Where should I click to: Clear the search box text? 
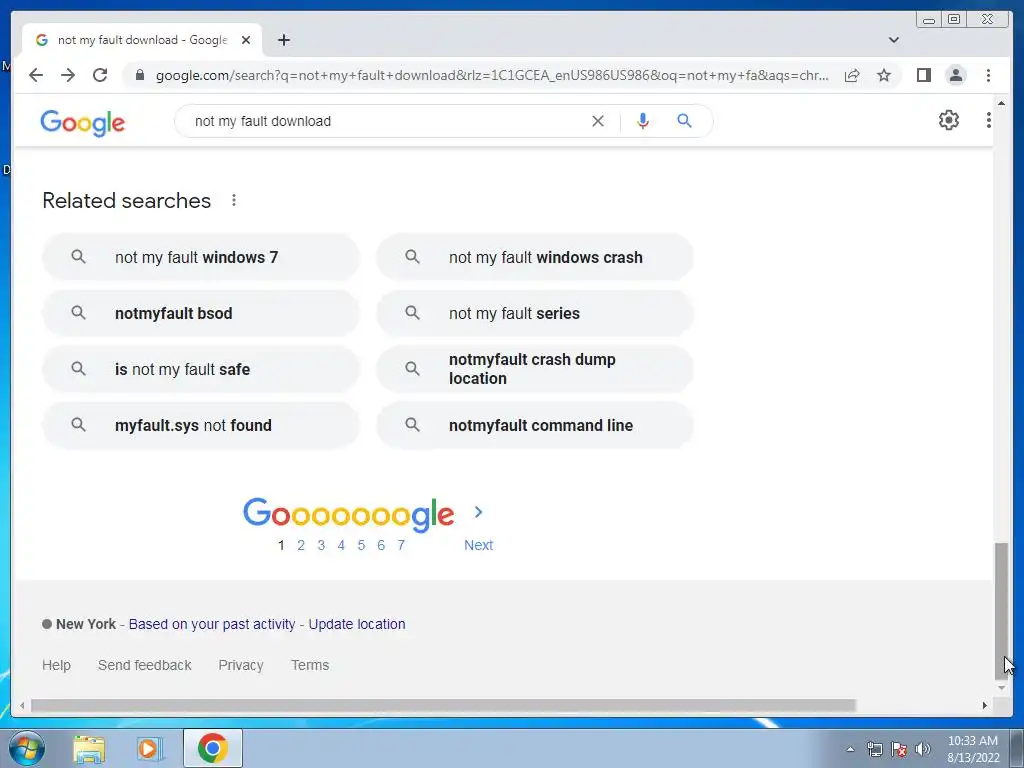pyautogui.click(x=598, y=121)
